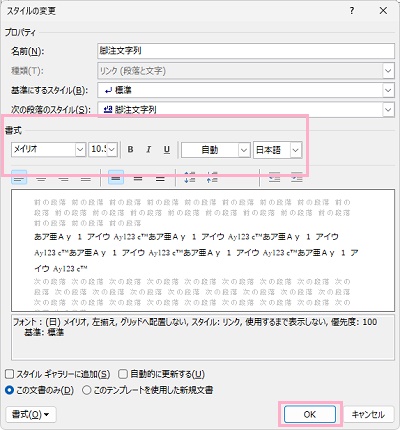Open the 自動 font color dropdown
400x430 pixels.
click(x=244, y=150)
